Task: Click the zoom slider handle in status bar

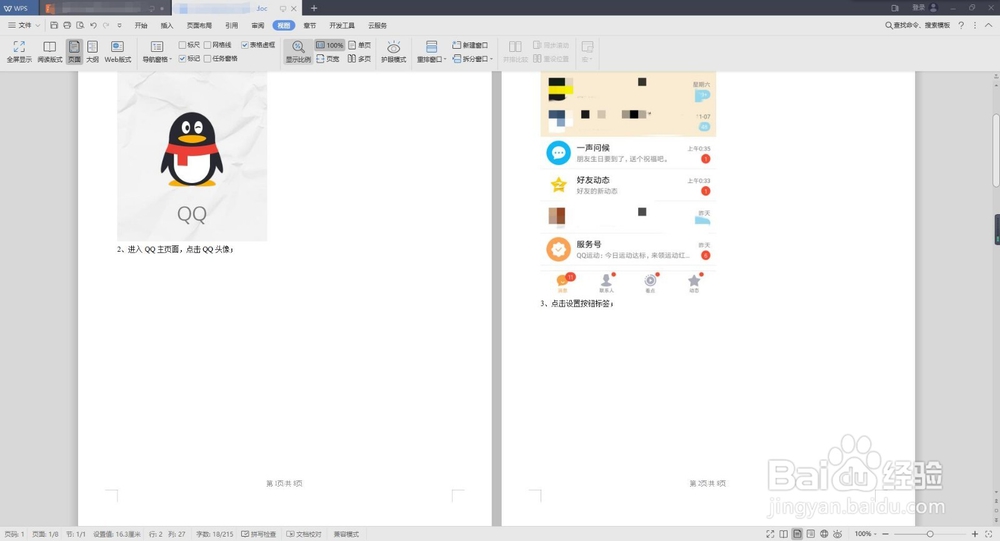Action: click(x=930, y=534)
